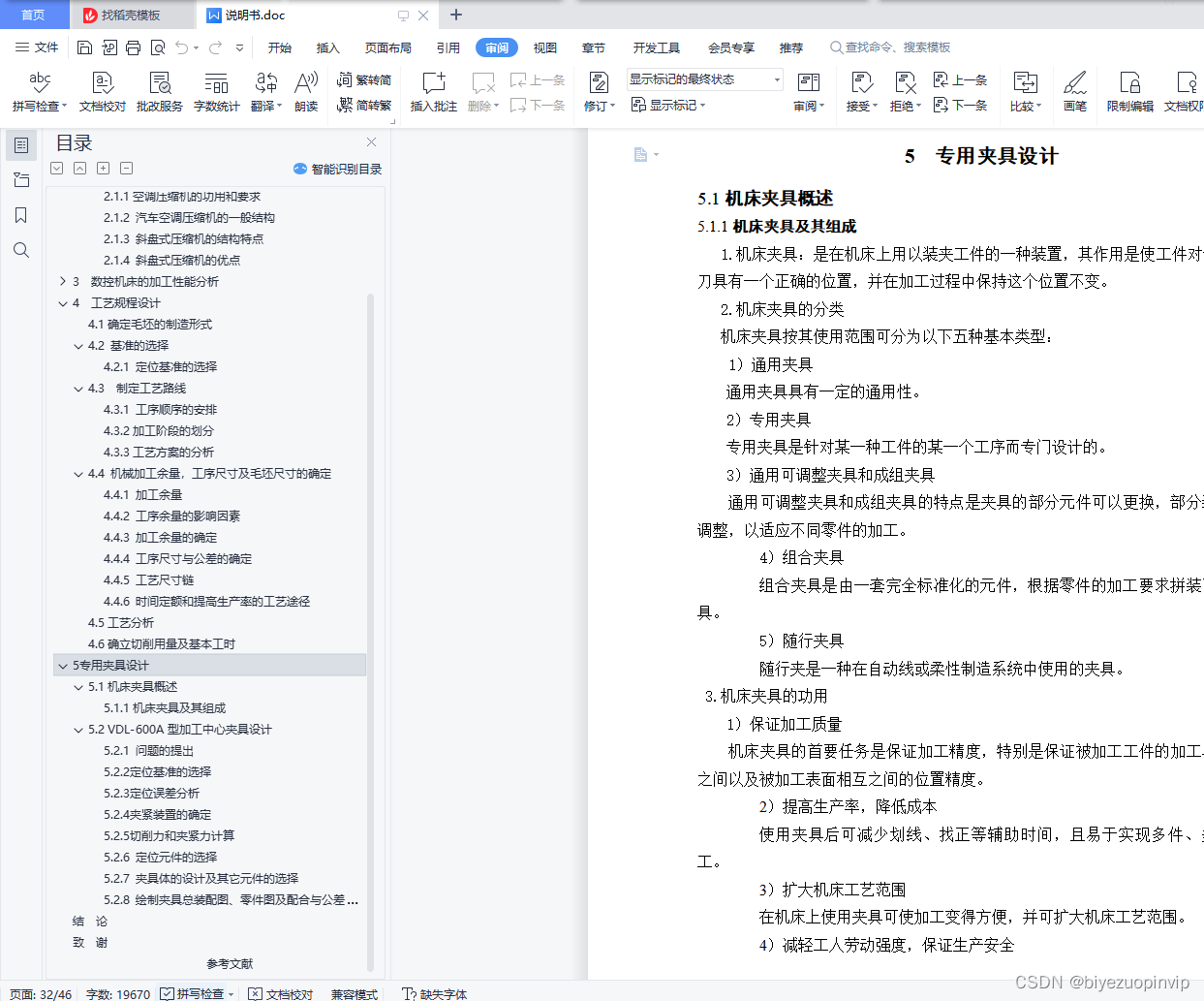Close the 目录 navigation pane
The height and width of the screenshot is (1001, 1204).
371,142
